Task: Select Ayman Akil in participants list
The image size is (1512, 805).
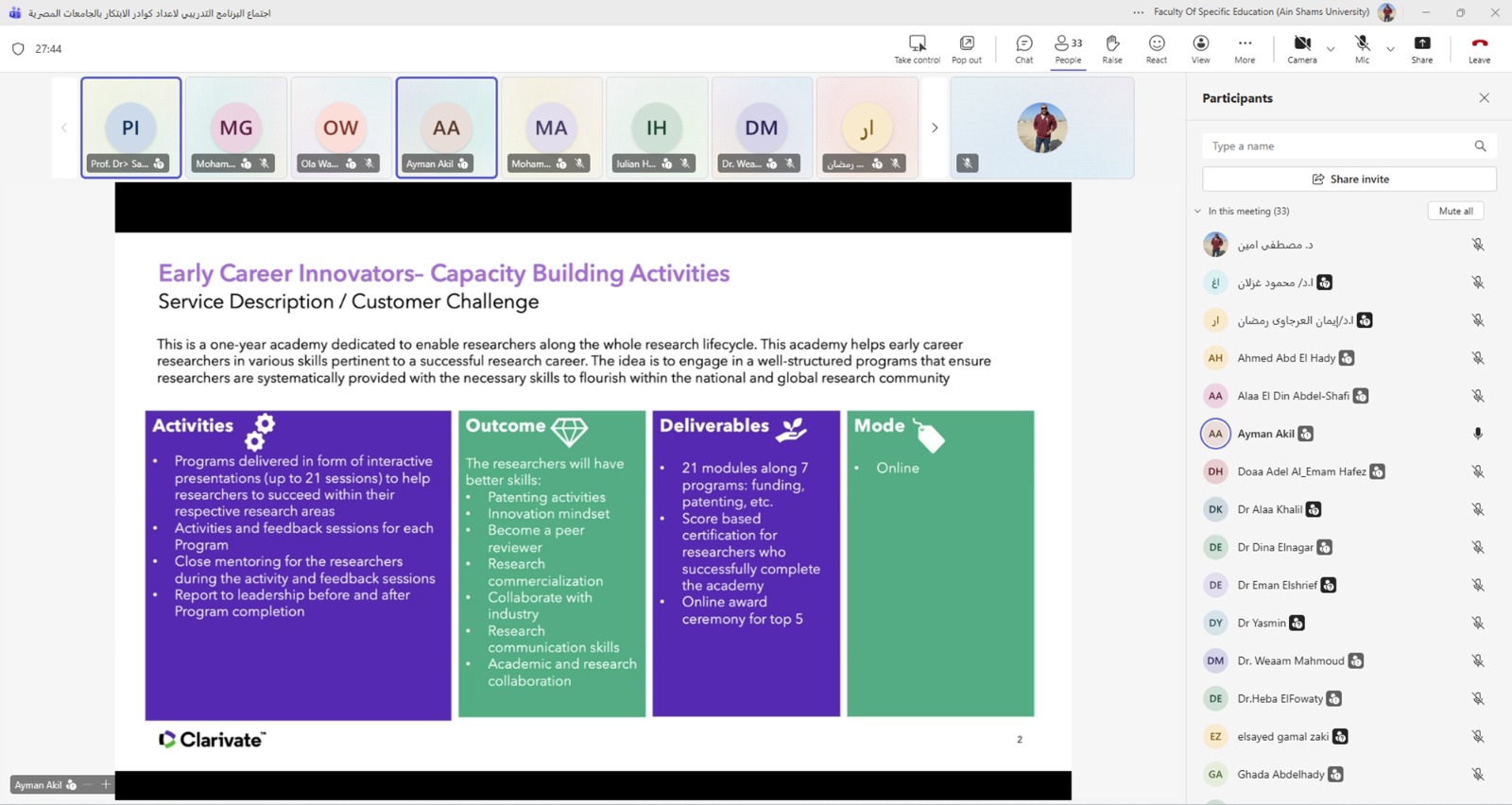Action: (1265, 434)
